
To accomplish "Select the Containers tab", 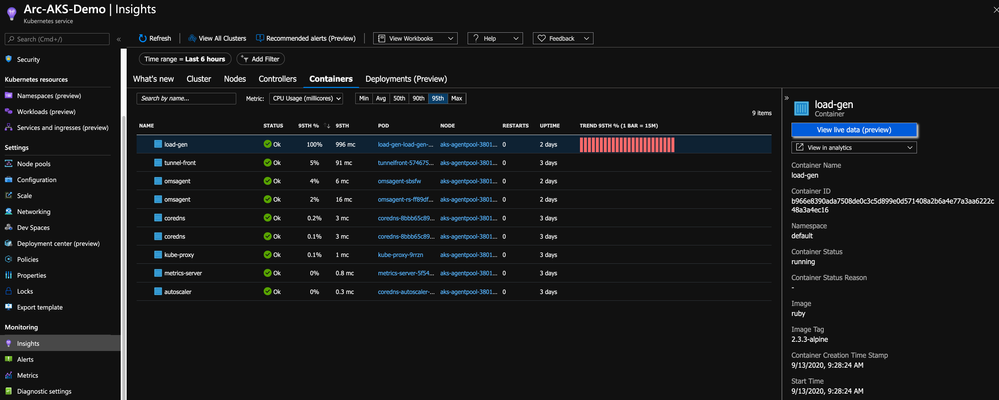I will (331, 79).
